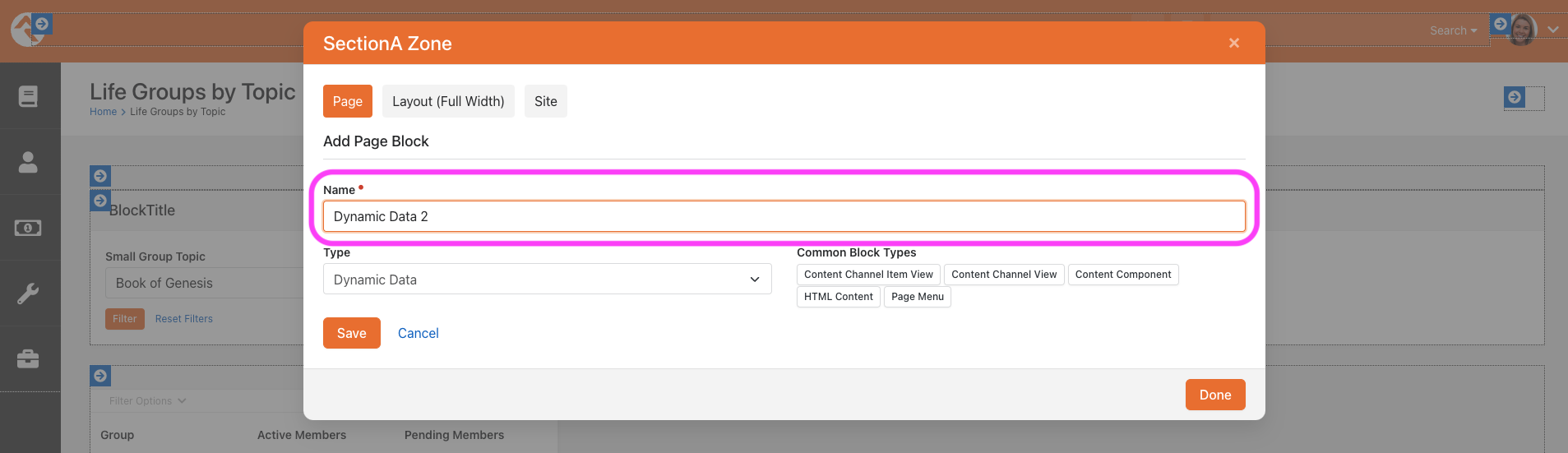The width and height of the screenshot is (1568, 453).
Task: Open the book icon in the sidebar
Action: click(28, 96)
